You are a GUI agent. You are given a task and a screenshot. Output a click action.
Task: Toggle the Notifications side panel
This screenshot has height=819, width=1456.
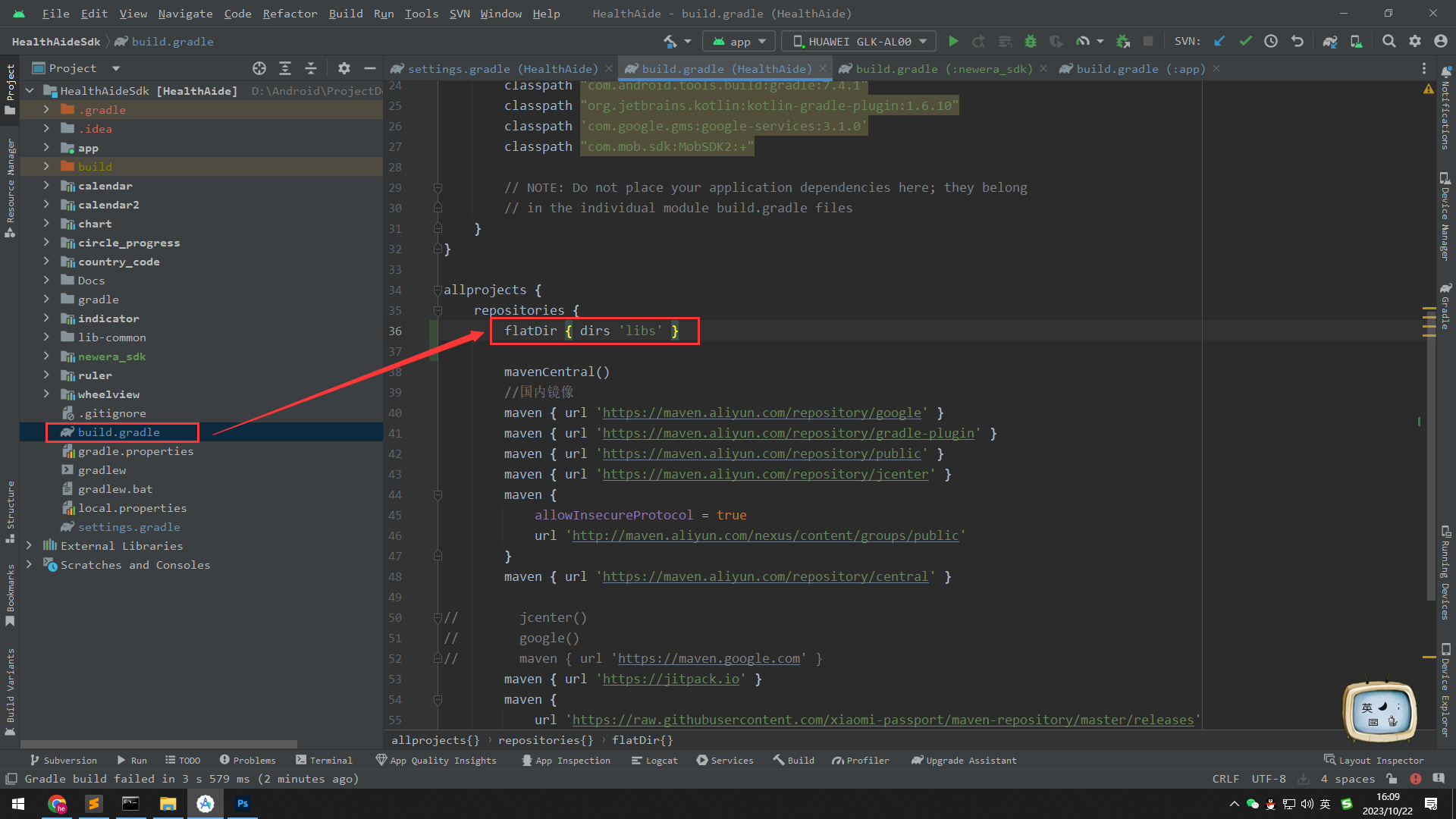(1446, 108)
